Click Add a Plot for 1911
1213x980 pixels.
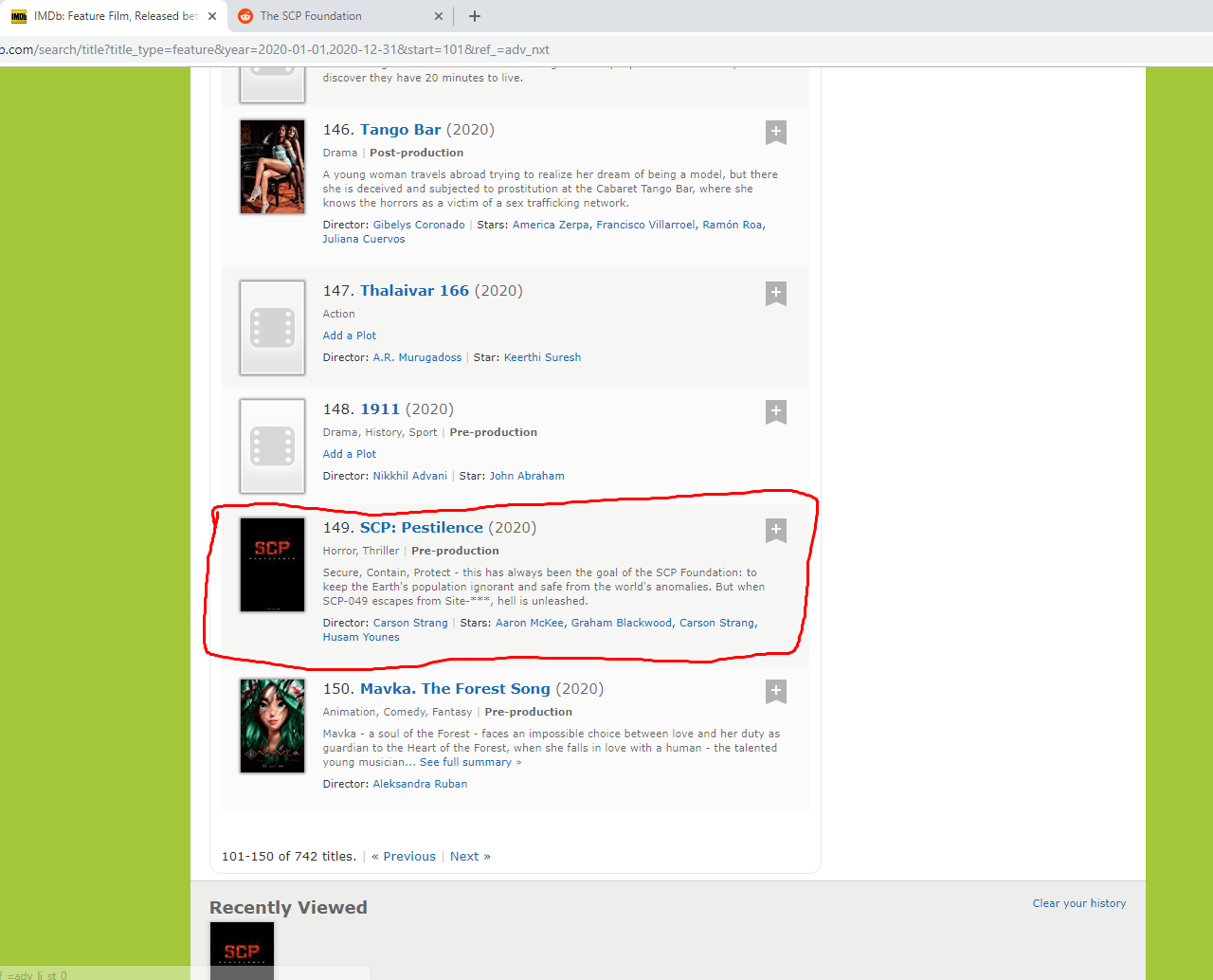click(x=350, y=454)
